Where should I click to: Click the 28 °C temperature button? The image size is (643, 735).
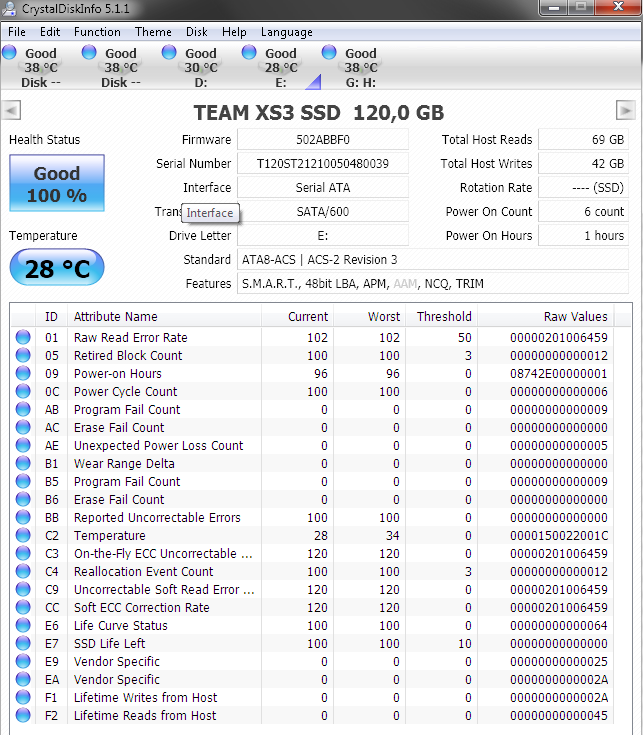pos(57,267)
